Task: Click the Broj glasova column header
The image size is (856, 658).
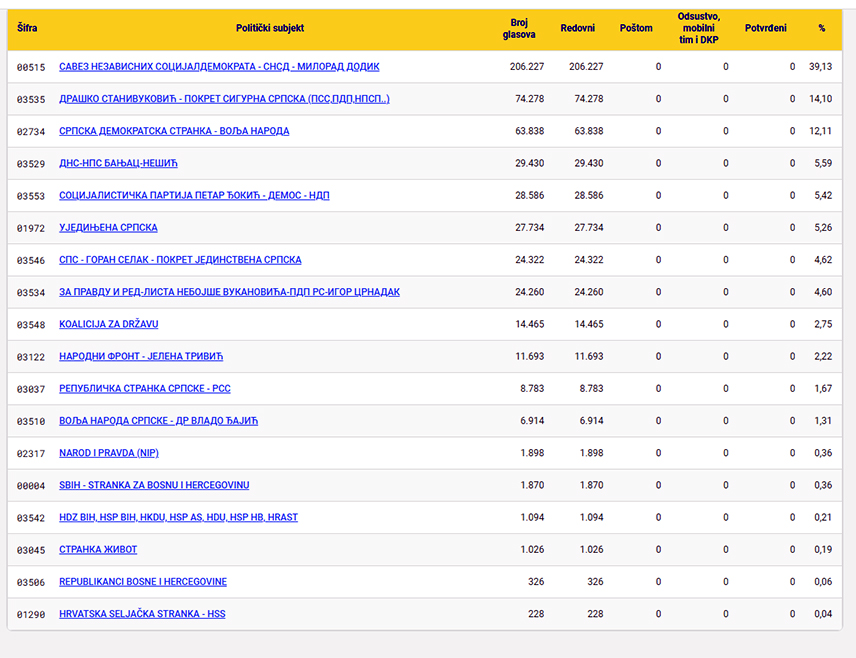Action: click(x=519, y=28)
